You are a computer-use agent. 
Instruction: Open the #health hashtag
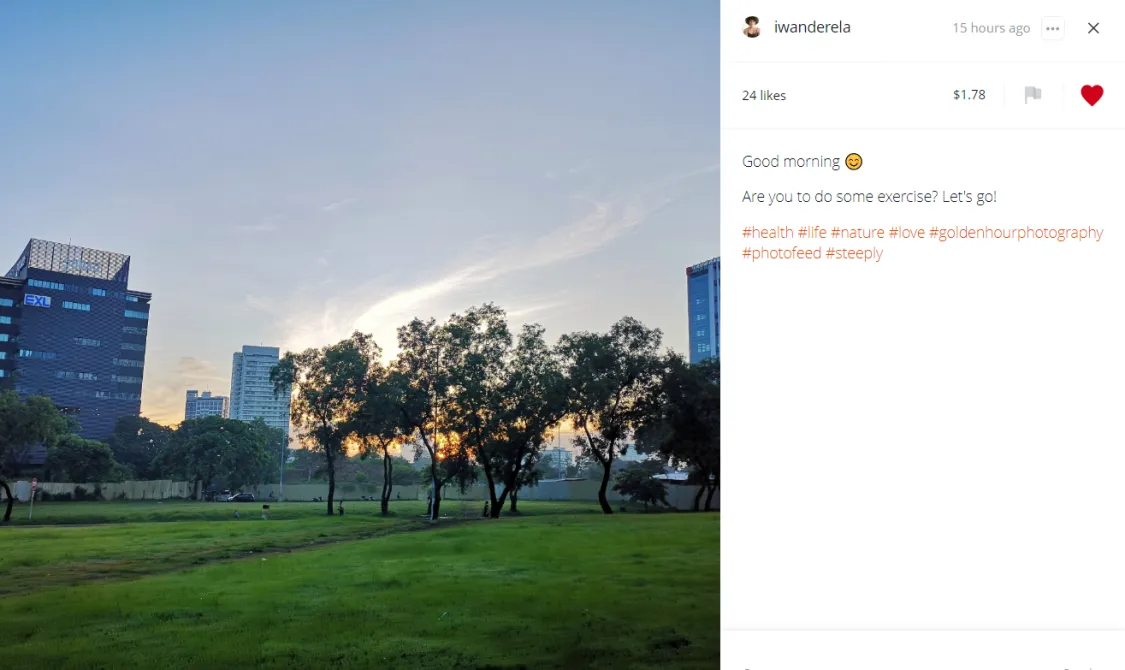pyautogui.click(x=768, y=232)
